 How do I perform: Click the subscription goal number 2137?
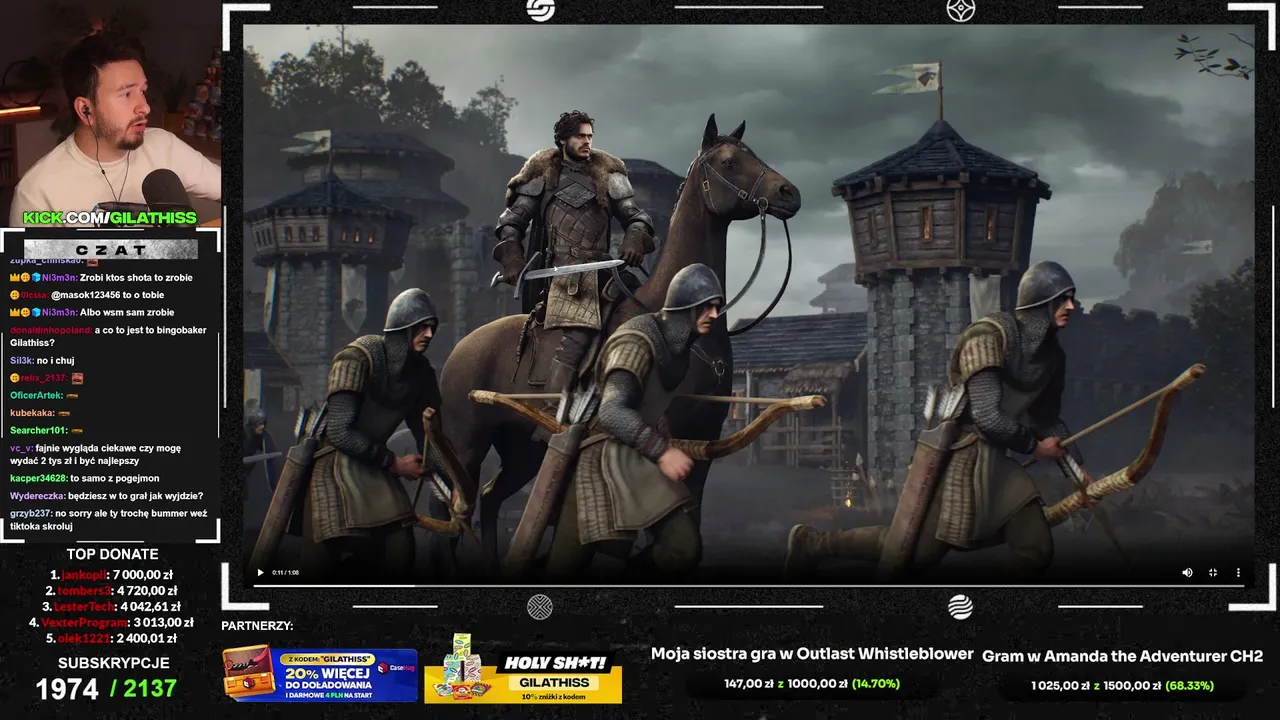151,689
